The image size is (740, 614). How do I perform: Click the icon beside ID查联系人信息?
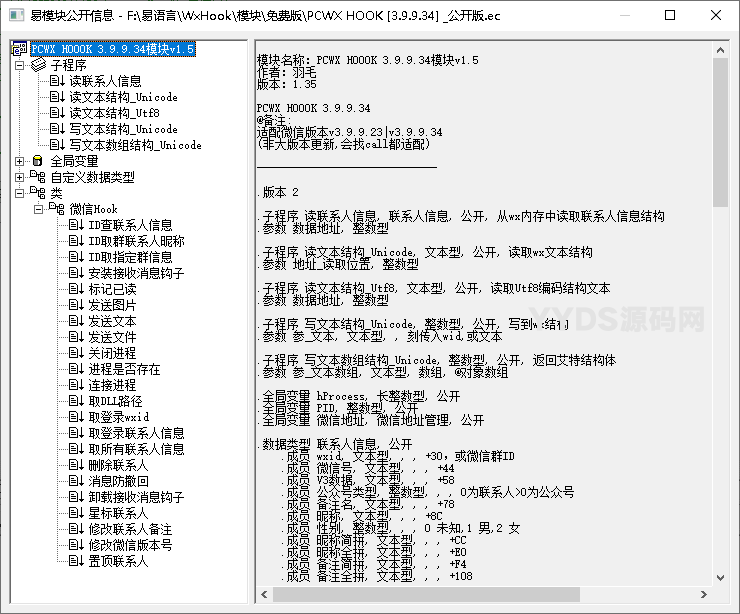click(x=76, y=225)
